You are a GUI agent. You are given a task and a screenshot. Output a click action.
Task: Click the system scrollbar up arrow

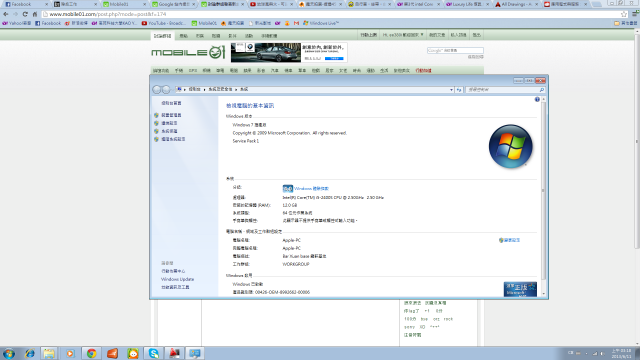click(543, 99)
